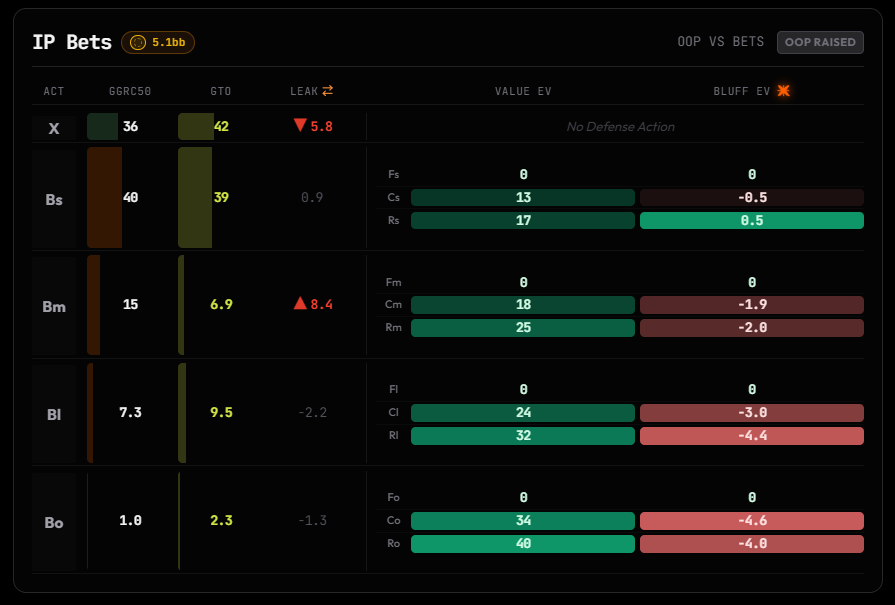This screenshot has height=605, width=895.
Task: Click the olive GTO bar in X row
Action: (x=196, y=127)
